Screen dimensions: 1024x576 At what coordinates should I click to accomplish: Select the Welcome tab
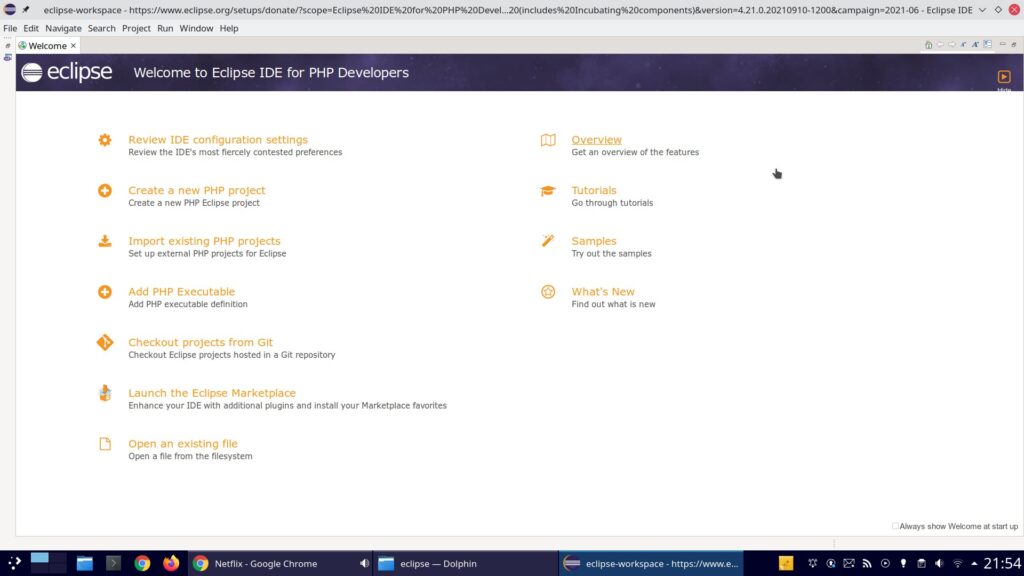(x=47, y=46)
